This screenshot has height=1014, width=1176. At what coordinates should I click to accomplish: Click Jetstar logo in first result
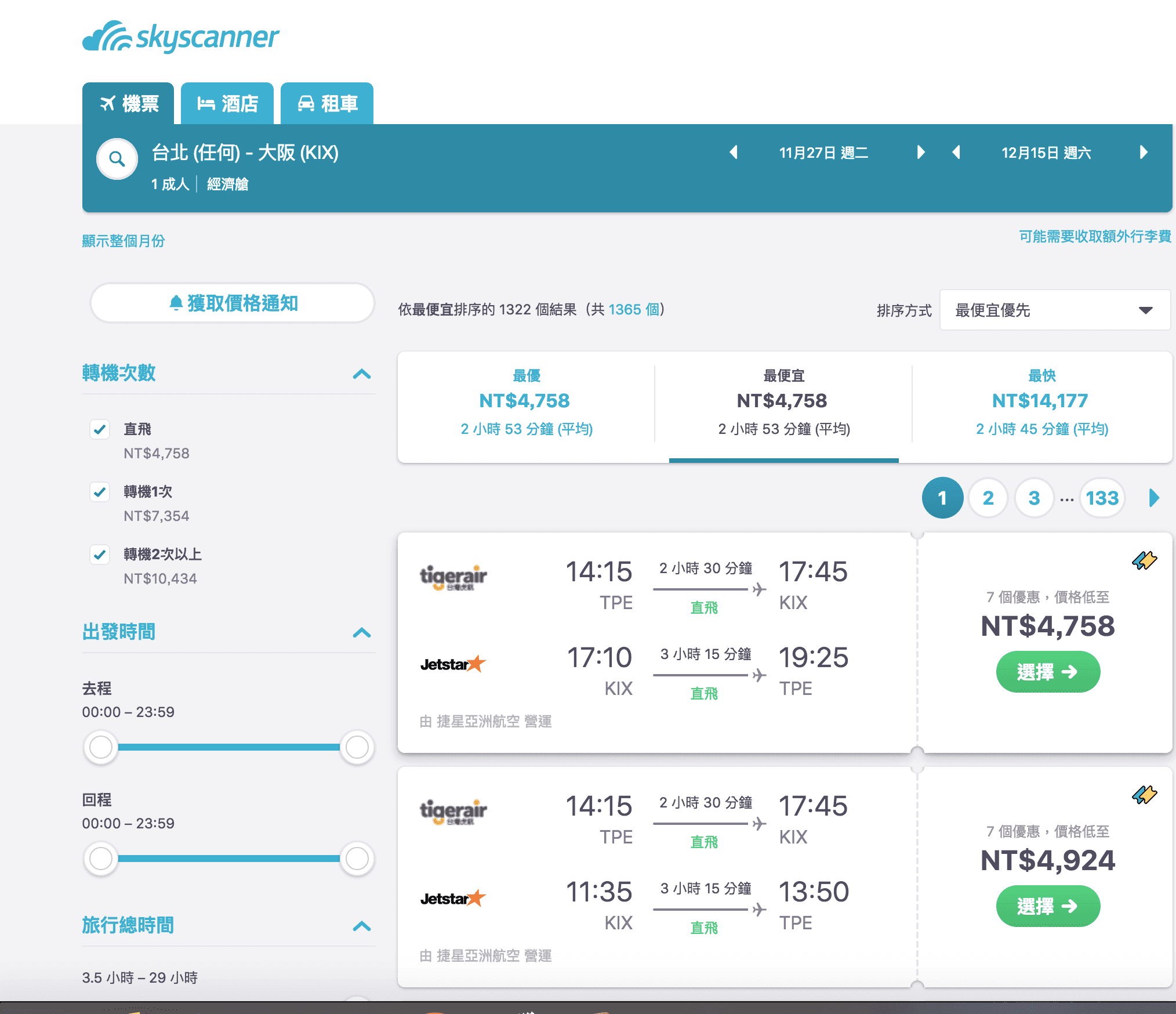tap(453, 664)
